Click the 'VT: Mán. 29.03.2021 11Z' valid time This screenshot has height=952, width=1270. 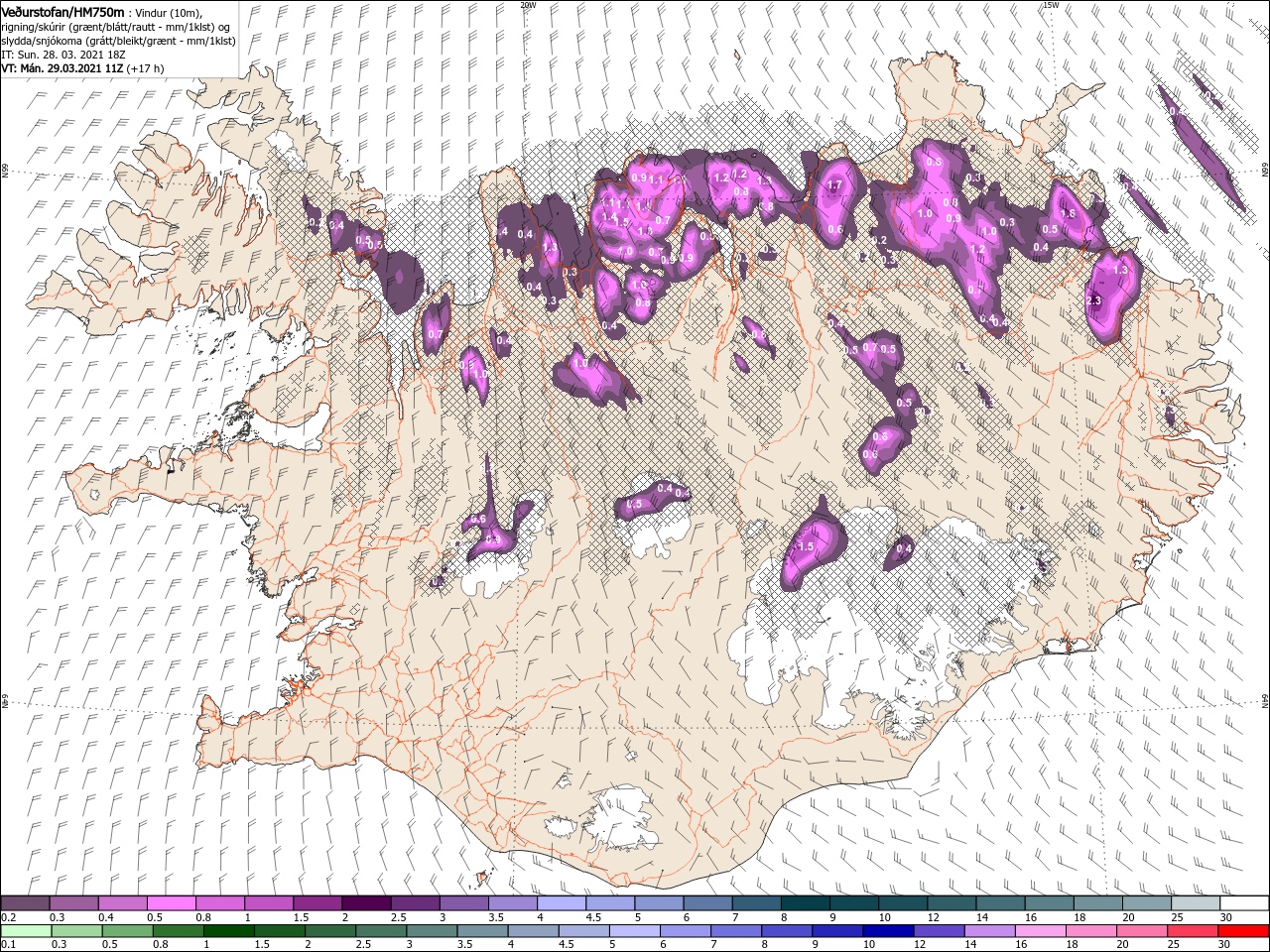(x=61, y=68)
